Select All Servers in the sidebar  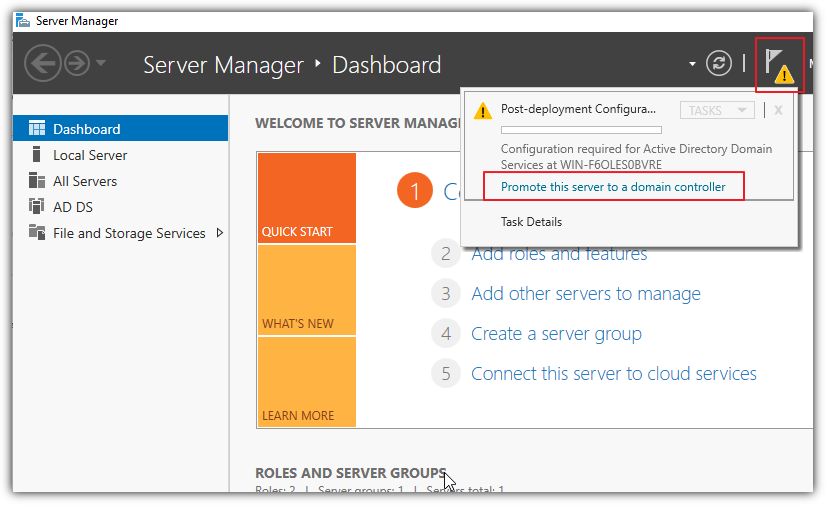point(121,181)
